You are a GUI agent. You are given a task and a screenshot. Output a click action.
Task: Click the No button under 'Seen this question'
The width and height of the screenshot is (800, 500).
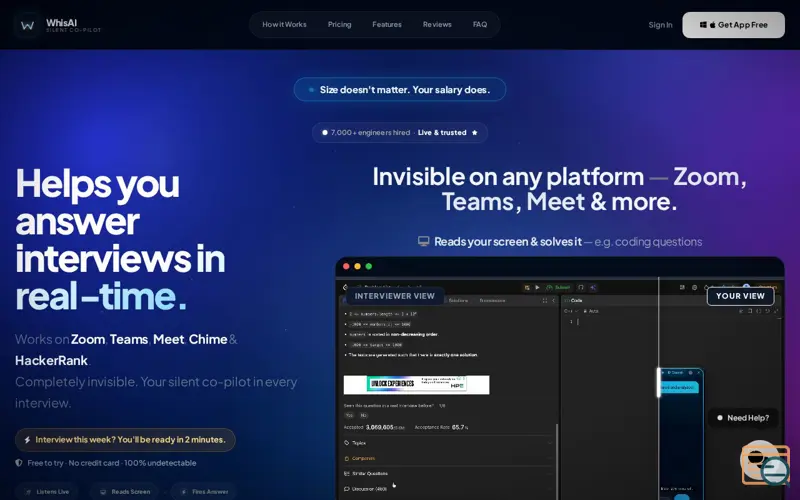(x=363, y=415)
